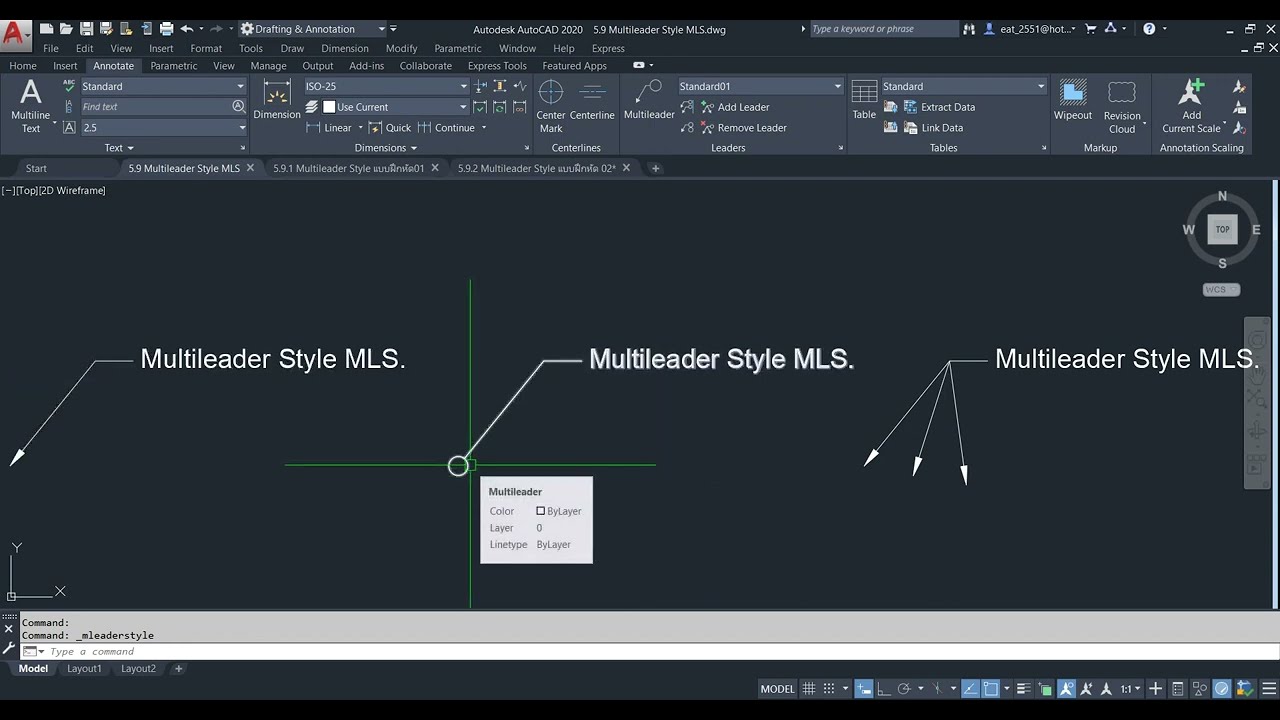Viewport: 1280px width, 720px height.
Task: Toggle Object Snap Tracking in status bar
Action: (970, 689)
